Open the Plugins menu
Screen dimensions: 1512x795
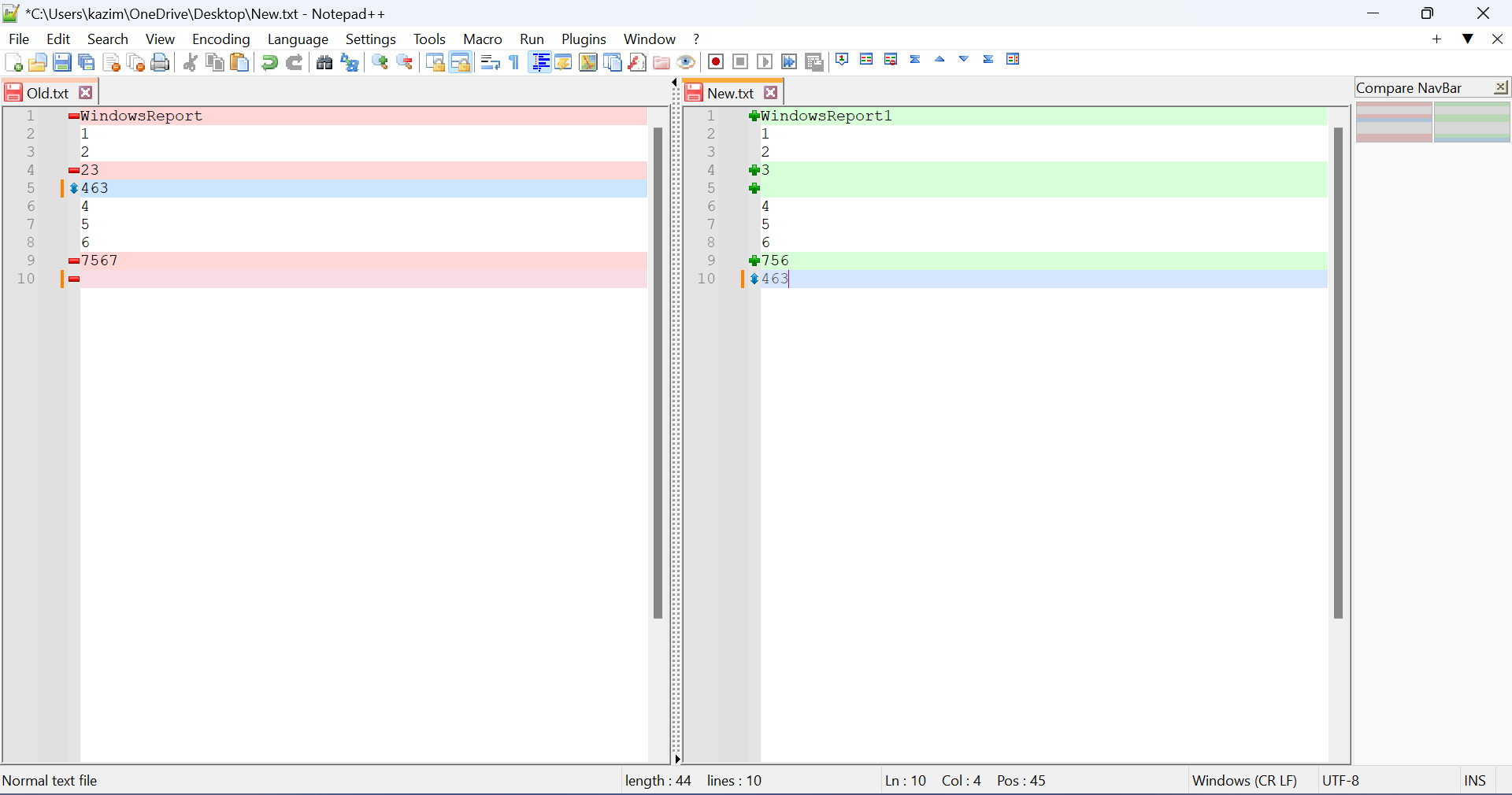click(584, 39)
